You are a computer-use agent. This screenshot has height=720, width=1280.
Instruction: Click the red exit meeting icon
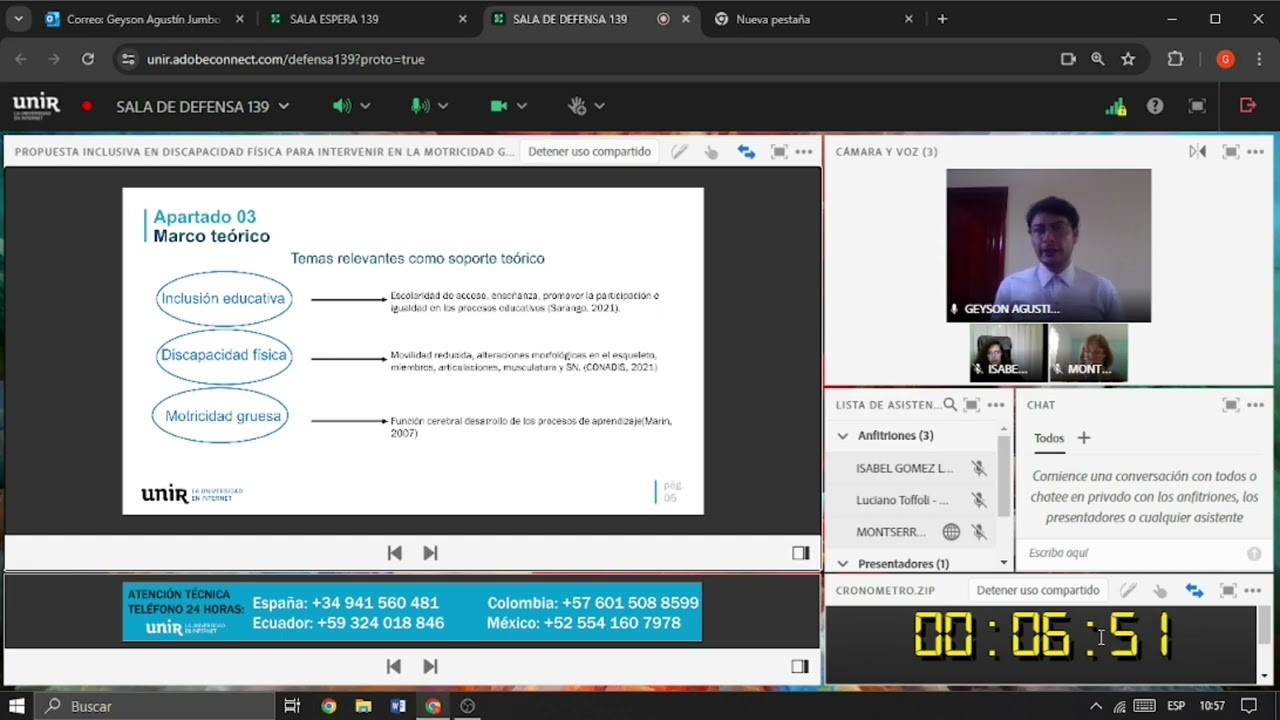click(1247, 105)
